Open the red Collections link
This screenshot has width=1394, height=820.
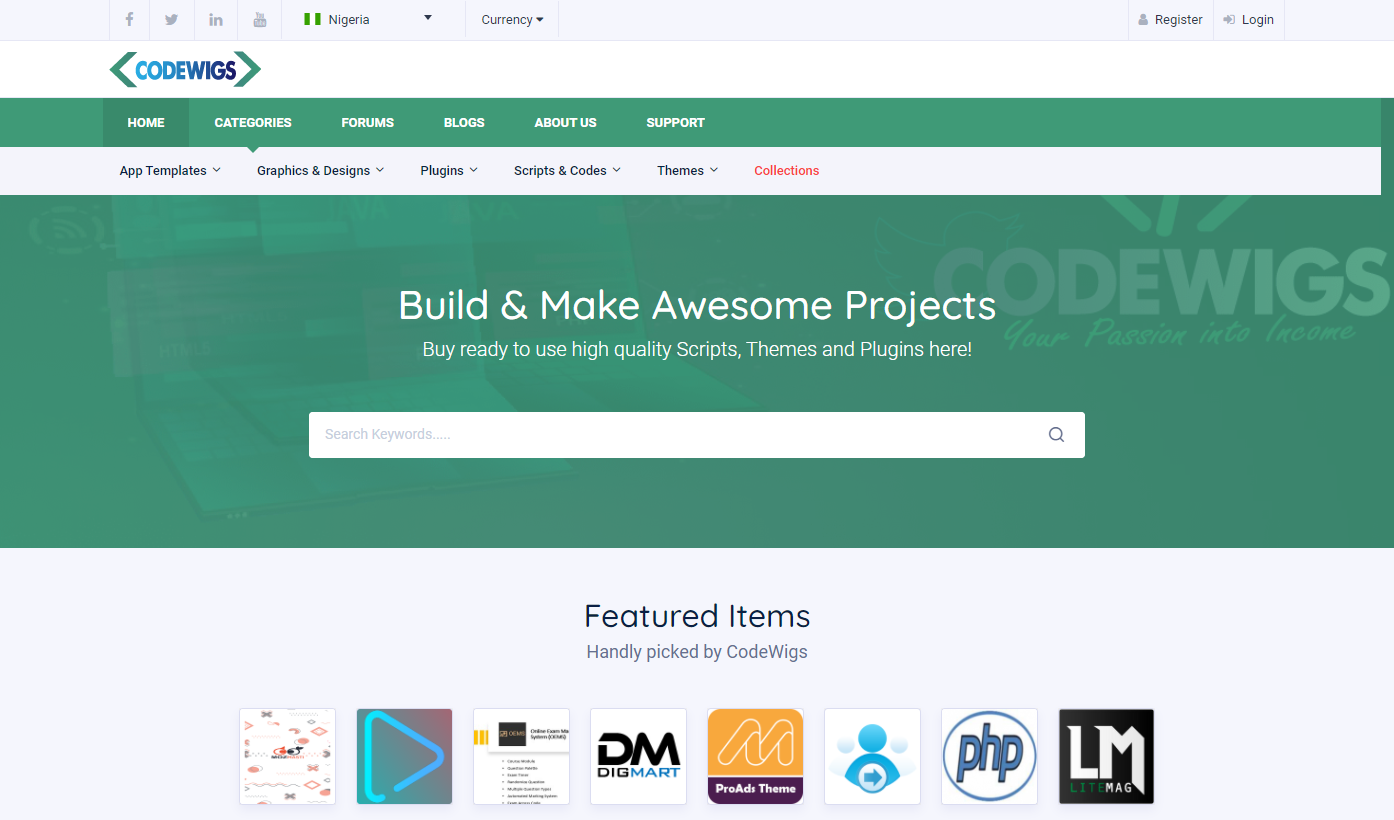pyautogui.click(x=786, y=171)
